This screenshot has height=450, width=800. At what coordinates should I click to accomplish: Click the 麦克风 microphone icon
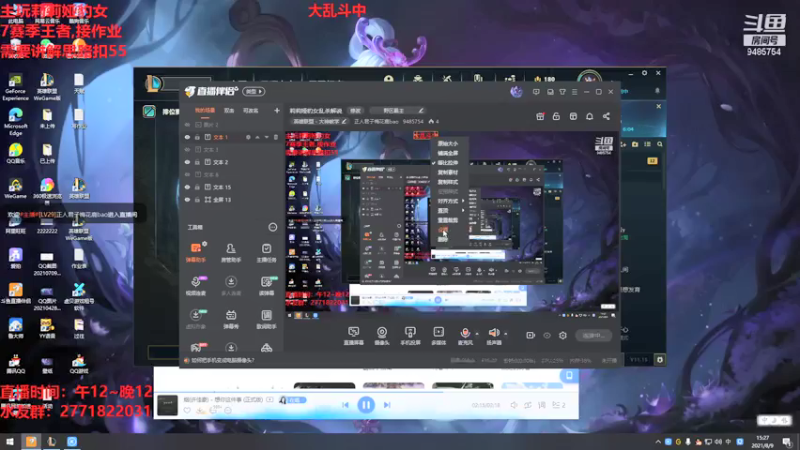pyautogui.click(x=465, y=333)
